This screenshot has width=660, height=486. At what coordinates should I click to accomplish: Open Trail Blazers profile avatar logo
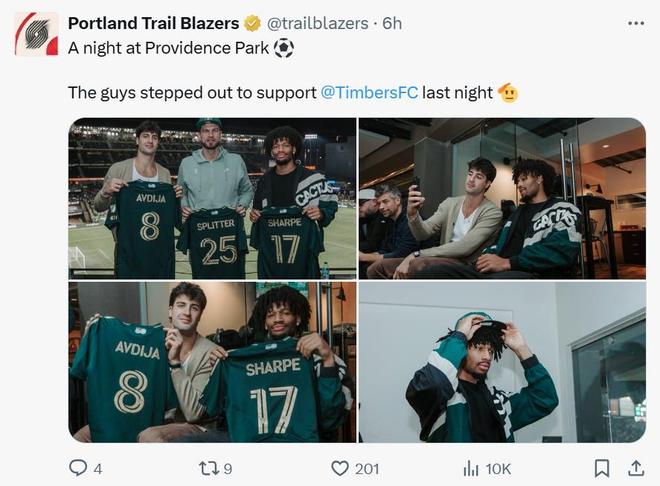tap(36, 33)
